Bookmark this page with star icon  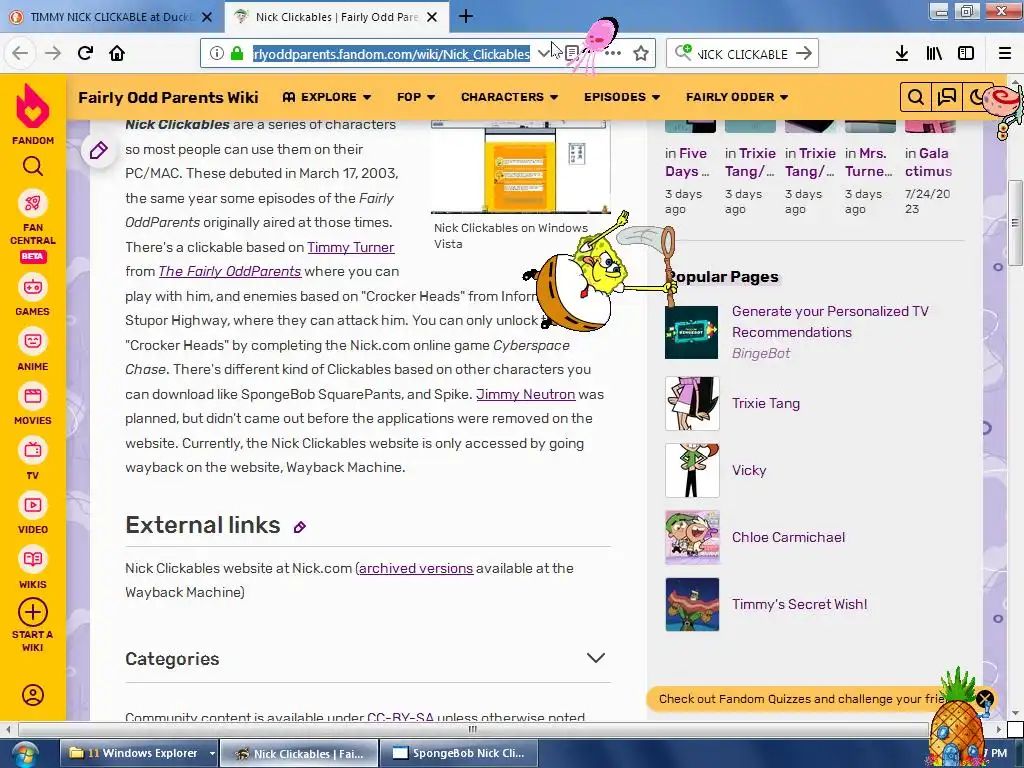pyautogui.click(x=641, y=54)
